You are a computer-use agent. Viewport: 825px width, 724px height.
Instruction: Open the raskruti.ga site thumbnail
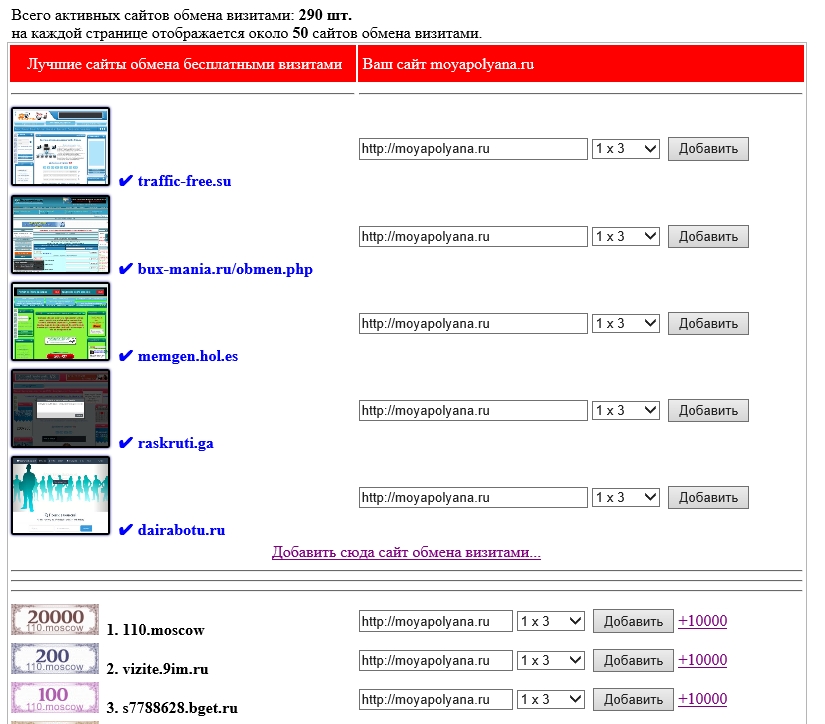point(61,409)
